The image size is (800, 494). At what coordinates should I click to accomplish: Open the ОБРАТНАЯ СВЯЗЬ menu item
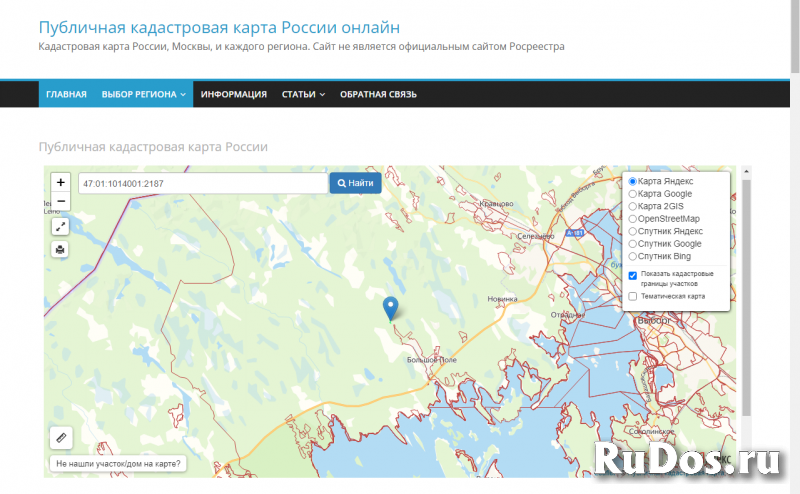(x=378, y=94)
